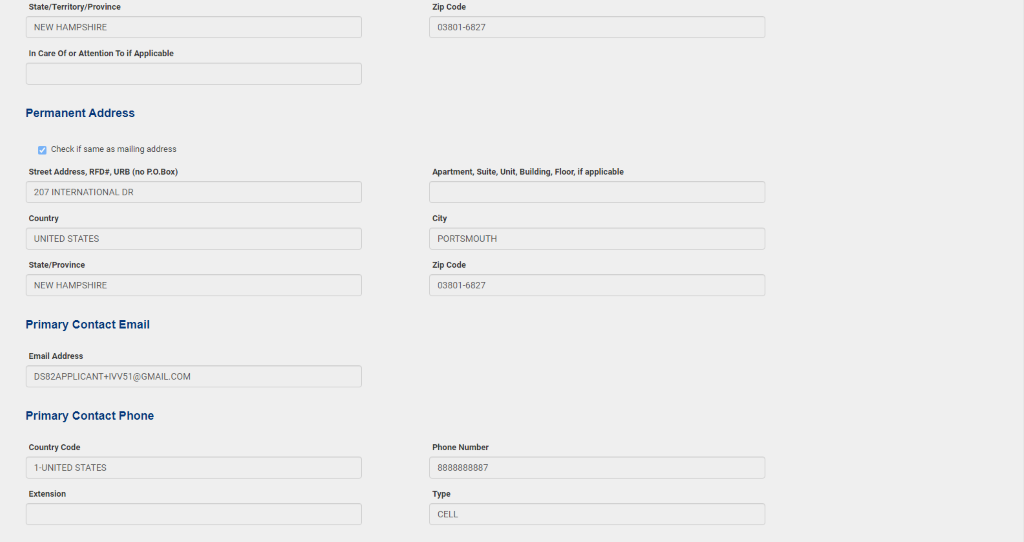The width and height of the screenshot is (1024, 542).
Task: Focus the Email Address input field
Action: point(193,376)
